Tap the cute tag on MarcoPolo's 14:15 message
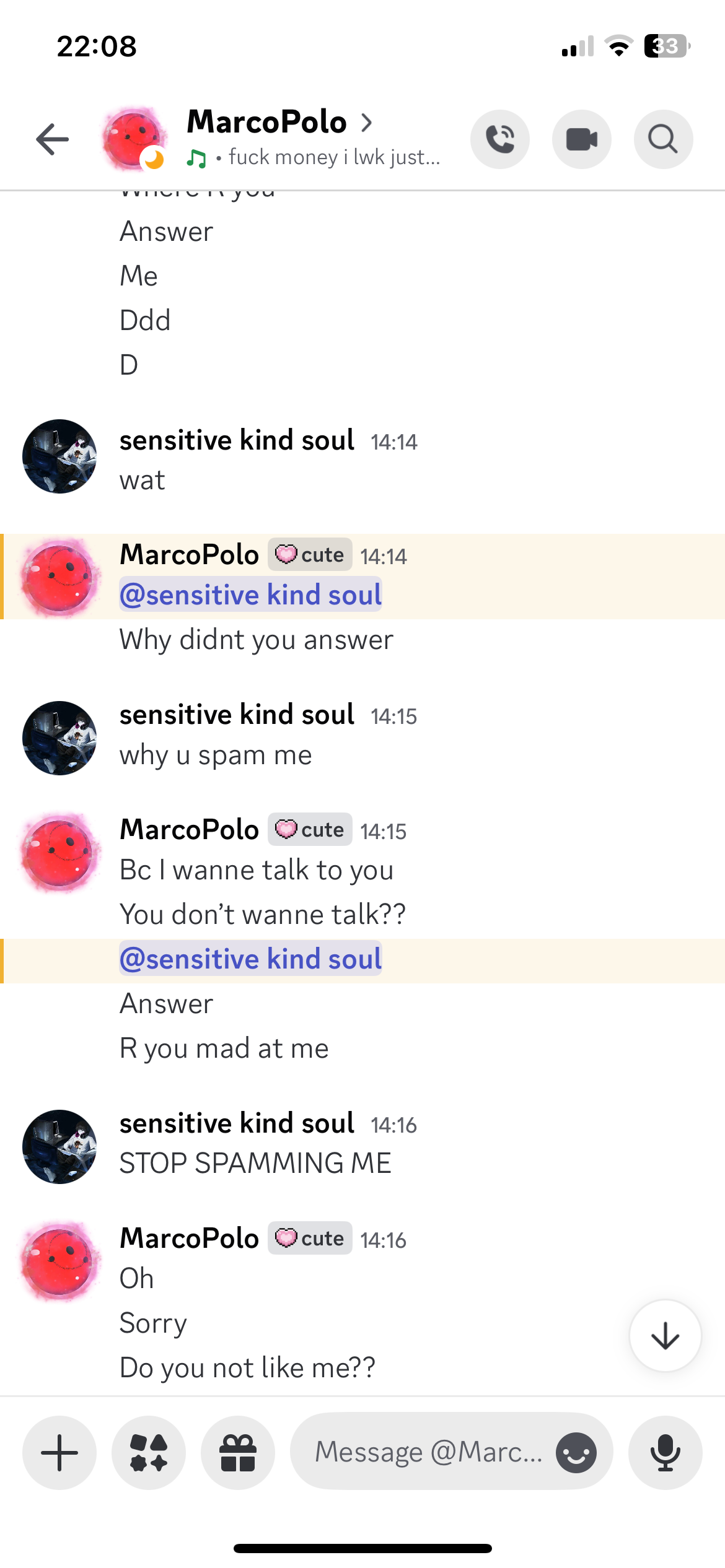The image size is (725, 1568). point(310,829)
